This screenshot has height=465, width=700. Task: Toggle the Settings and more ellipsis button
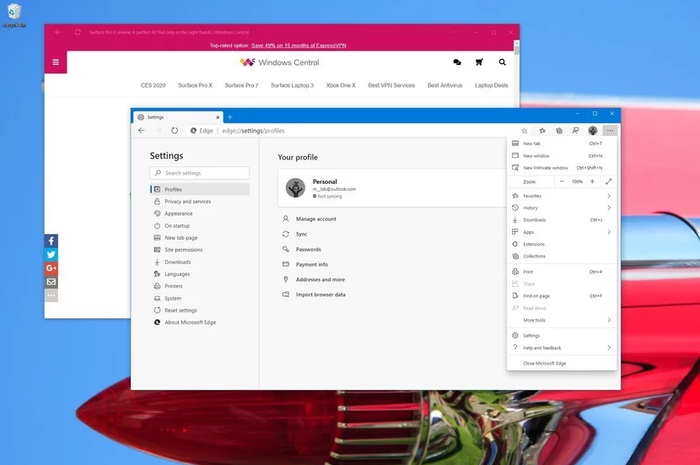pos(610,130)
